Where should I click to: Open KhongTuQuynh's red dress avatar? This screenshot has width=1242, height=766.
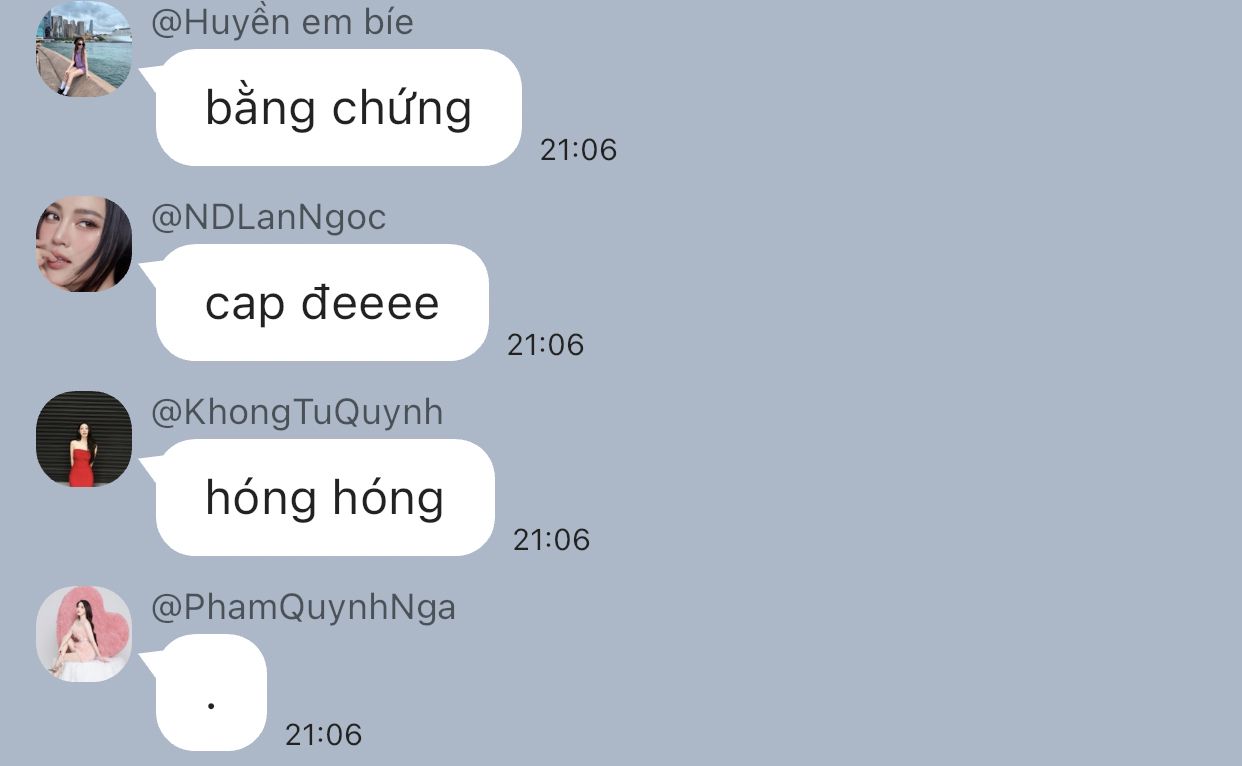(x=84, y=439)
